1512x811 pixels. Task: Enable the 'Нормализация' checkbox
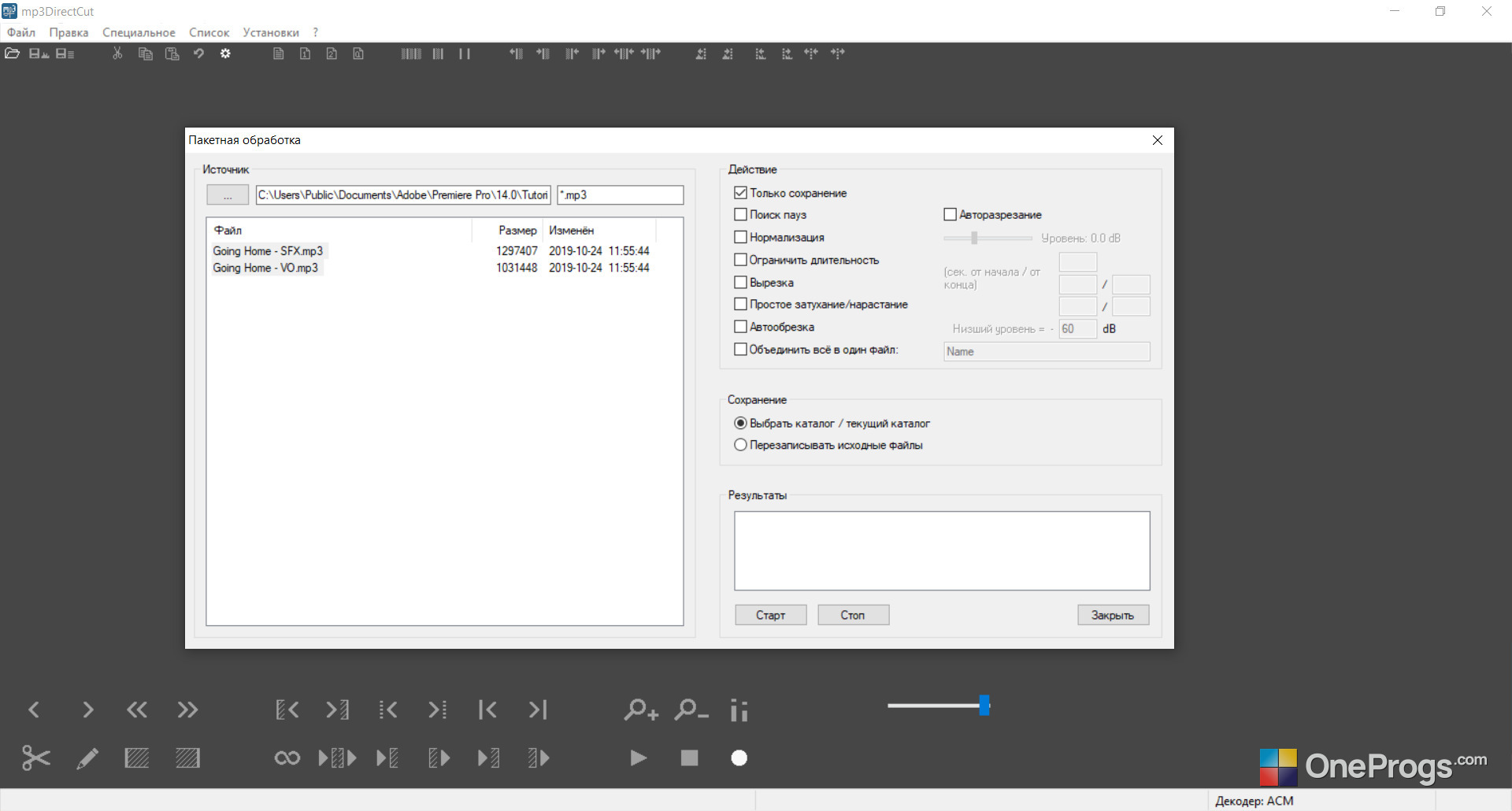[740, 237]
